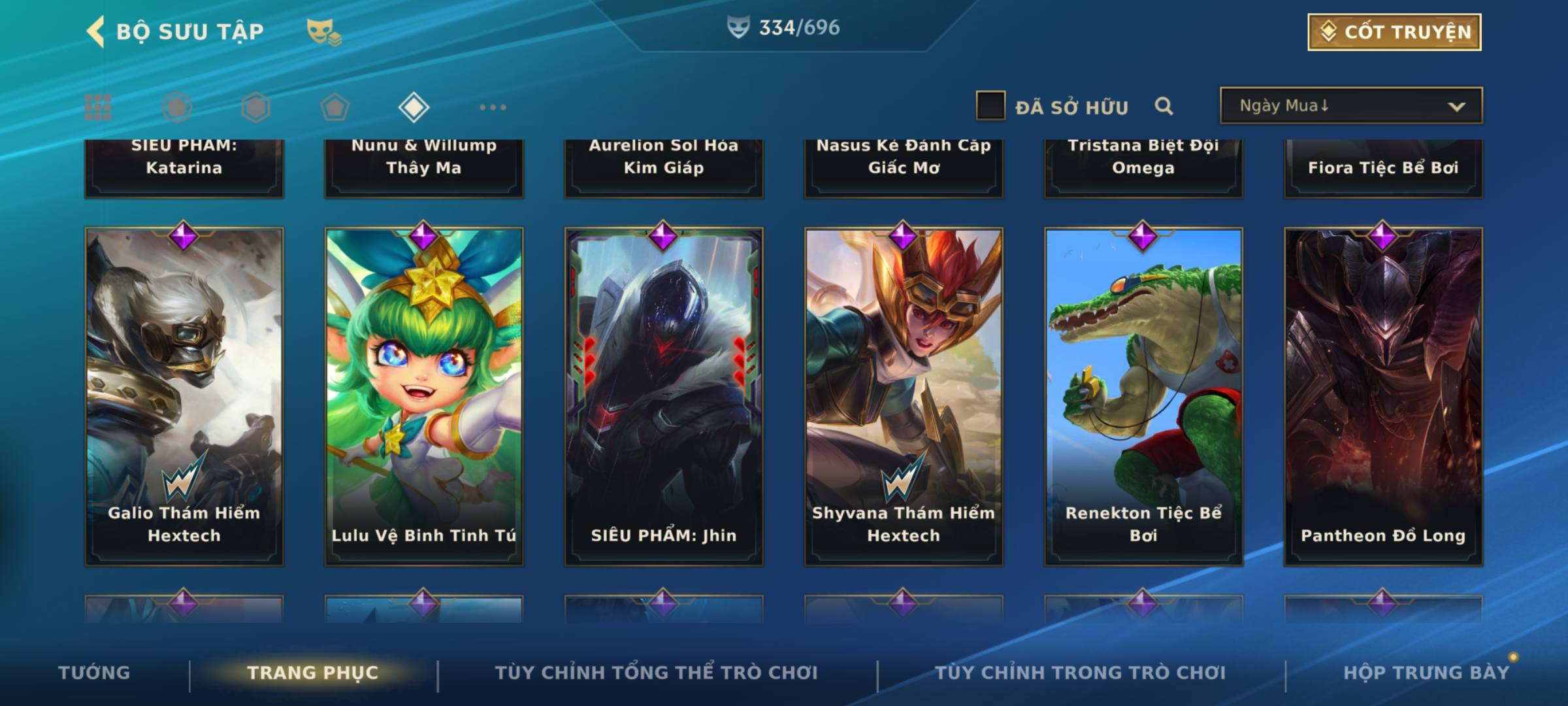Expand sort options via dropdown chevron
The height and width of the screenshot is (706, 1568).
pyautogui.click(x=1456, y=107)
